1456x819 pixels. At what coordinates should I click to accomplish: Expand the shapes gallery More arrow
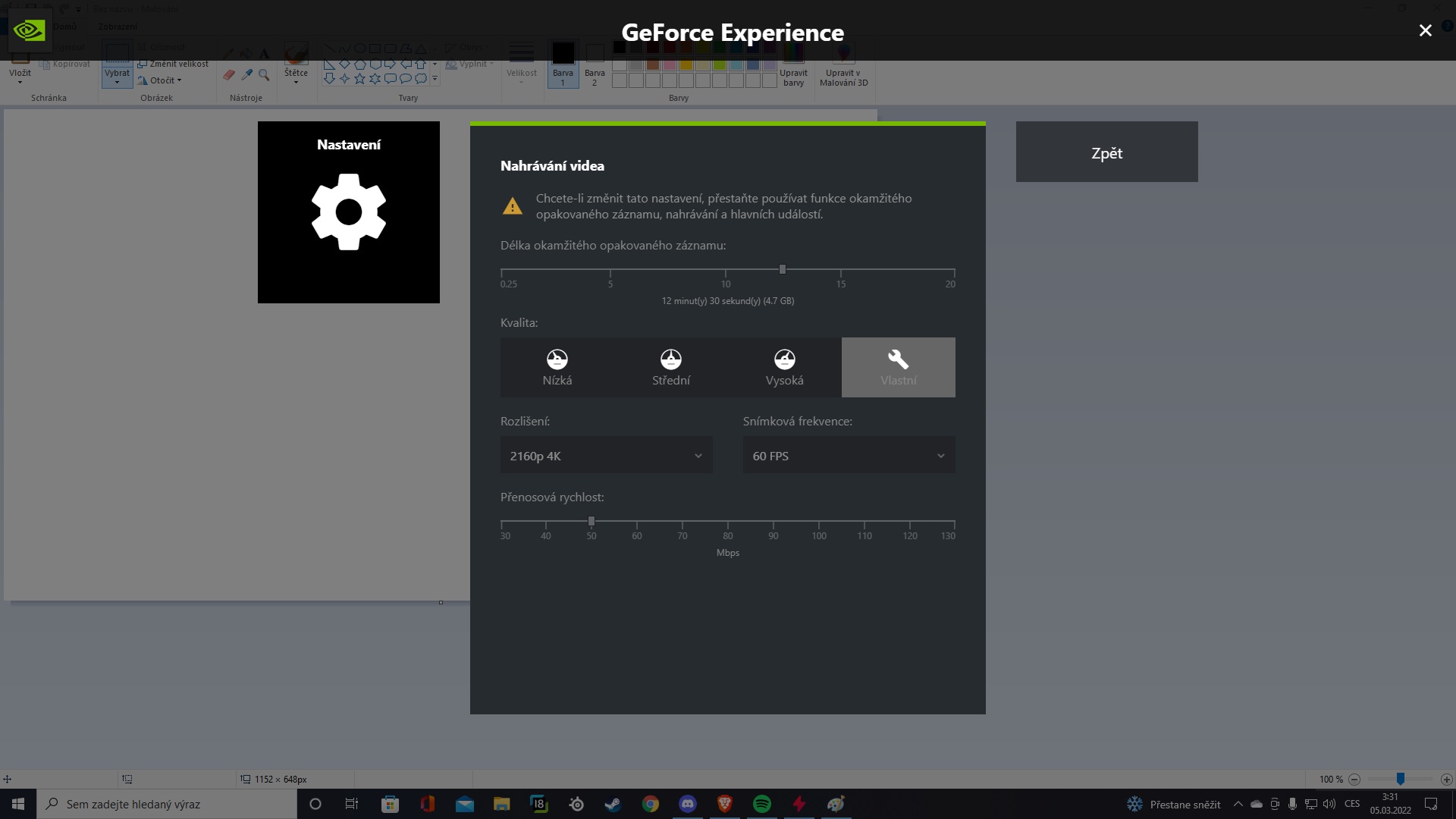coord(435,78)
